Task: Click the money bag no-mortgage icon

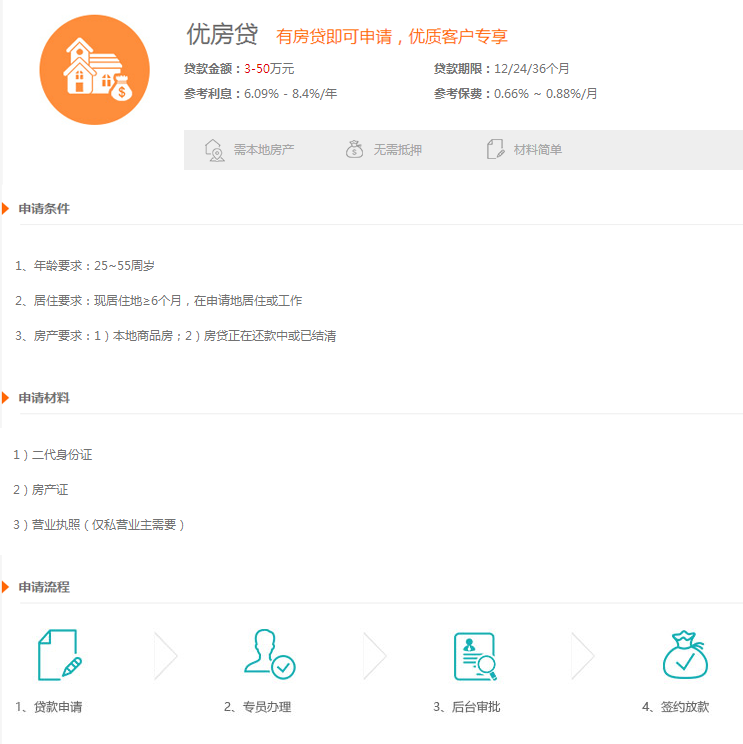Action: (354, 149)
